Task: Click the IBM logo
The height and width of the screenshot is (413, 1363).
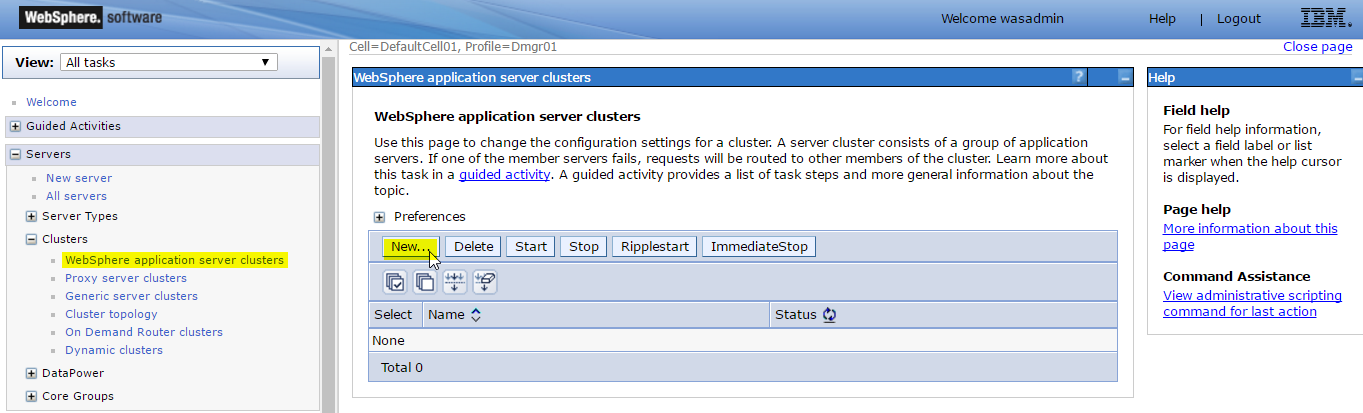Action: [1327, 18]
